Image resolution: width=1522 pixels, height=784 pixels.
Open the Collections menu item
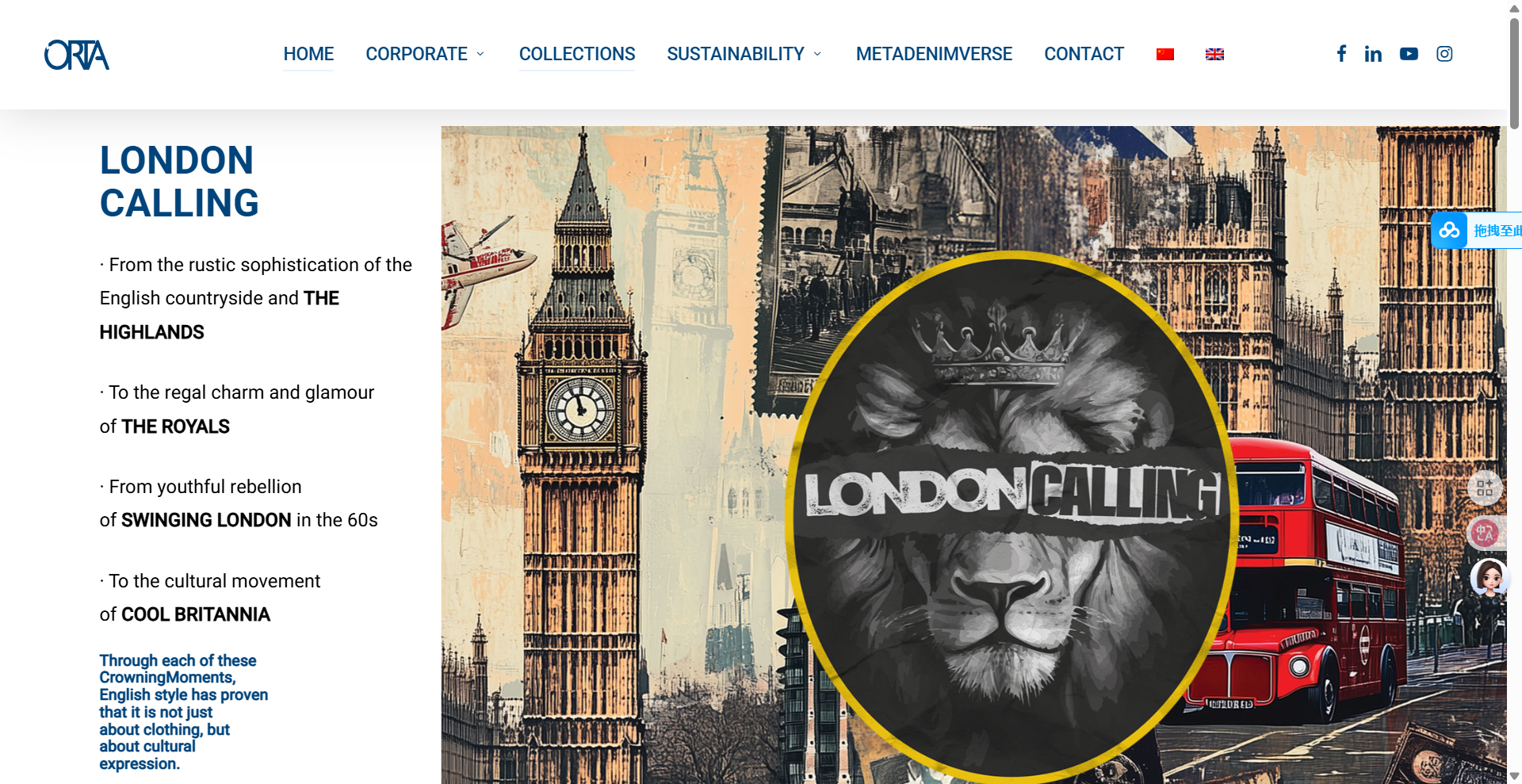tap(577, 54)
